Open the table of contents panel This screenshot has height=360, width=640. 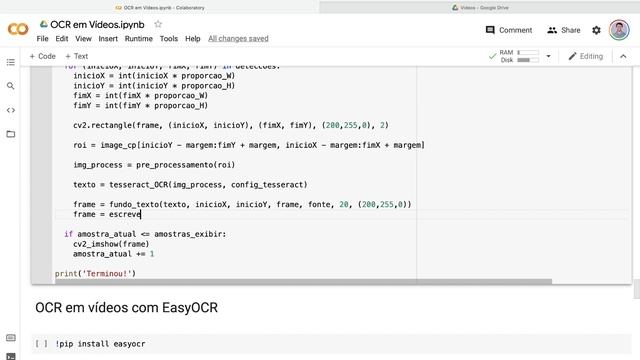coord(11,62)
